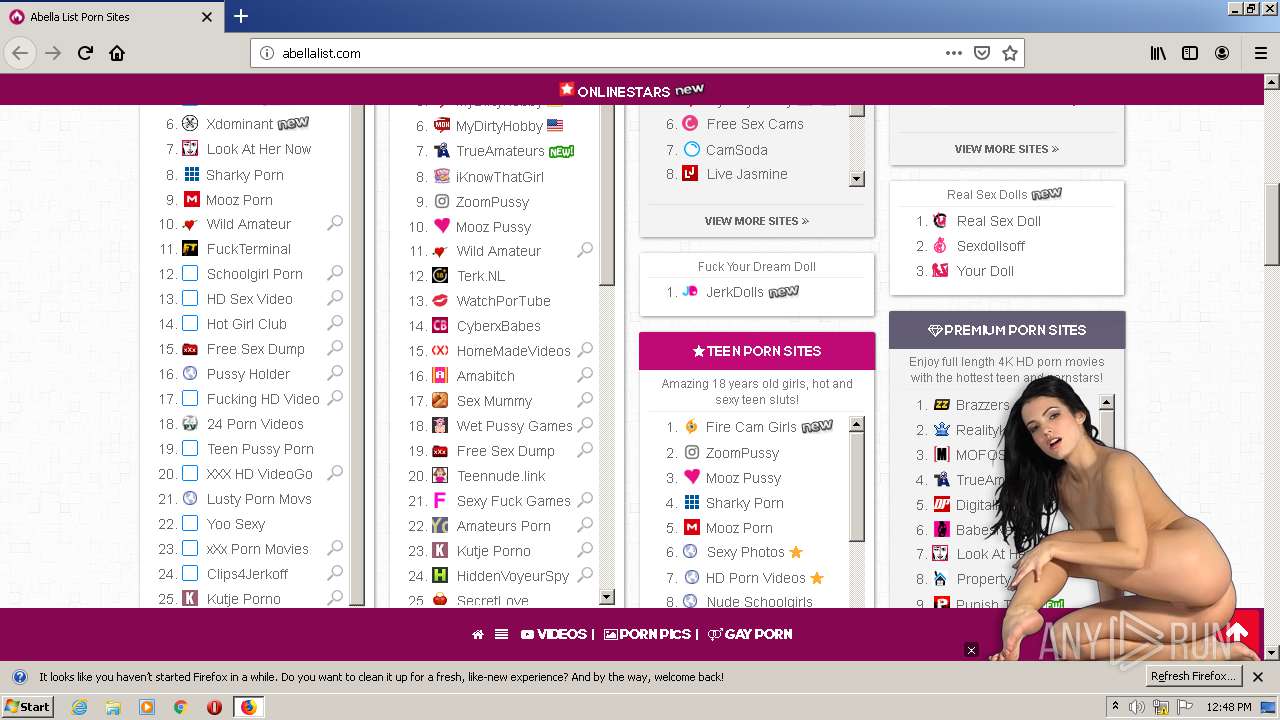Click the magnifier beside Sex Mummy
Screen dimensions: 1280x720
[x=586, y=399]
